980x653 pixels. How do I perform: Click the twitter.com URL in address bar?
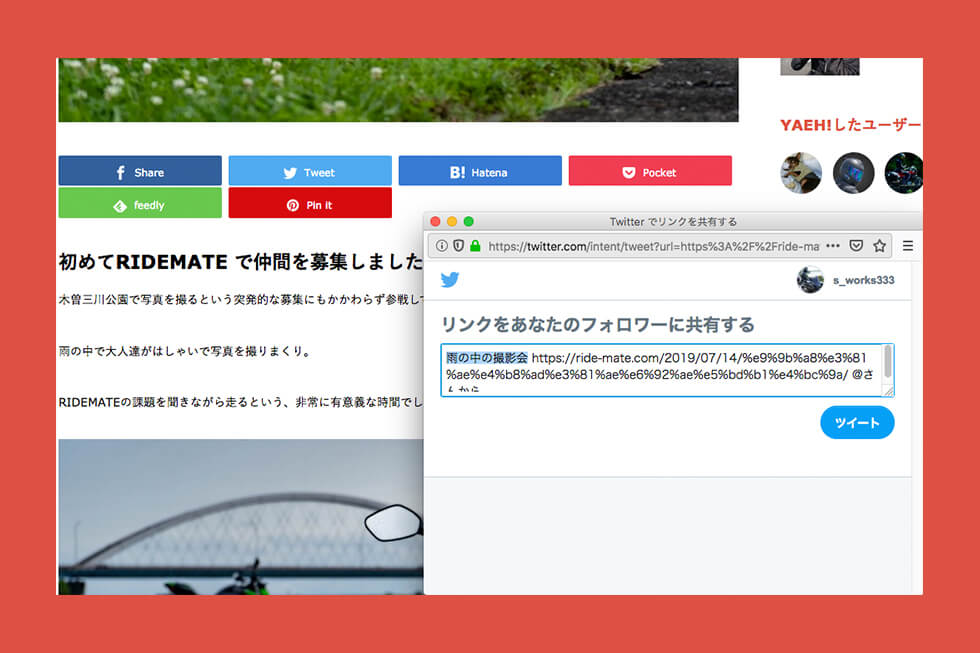[x=653, y=246]
